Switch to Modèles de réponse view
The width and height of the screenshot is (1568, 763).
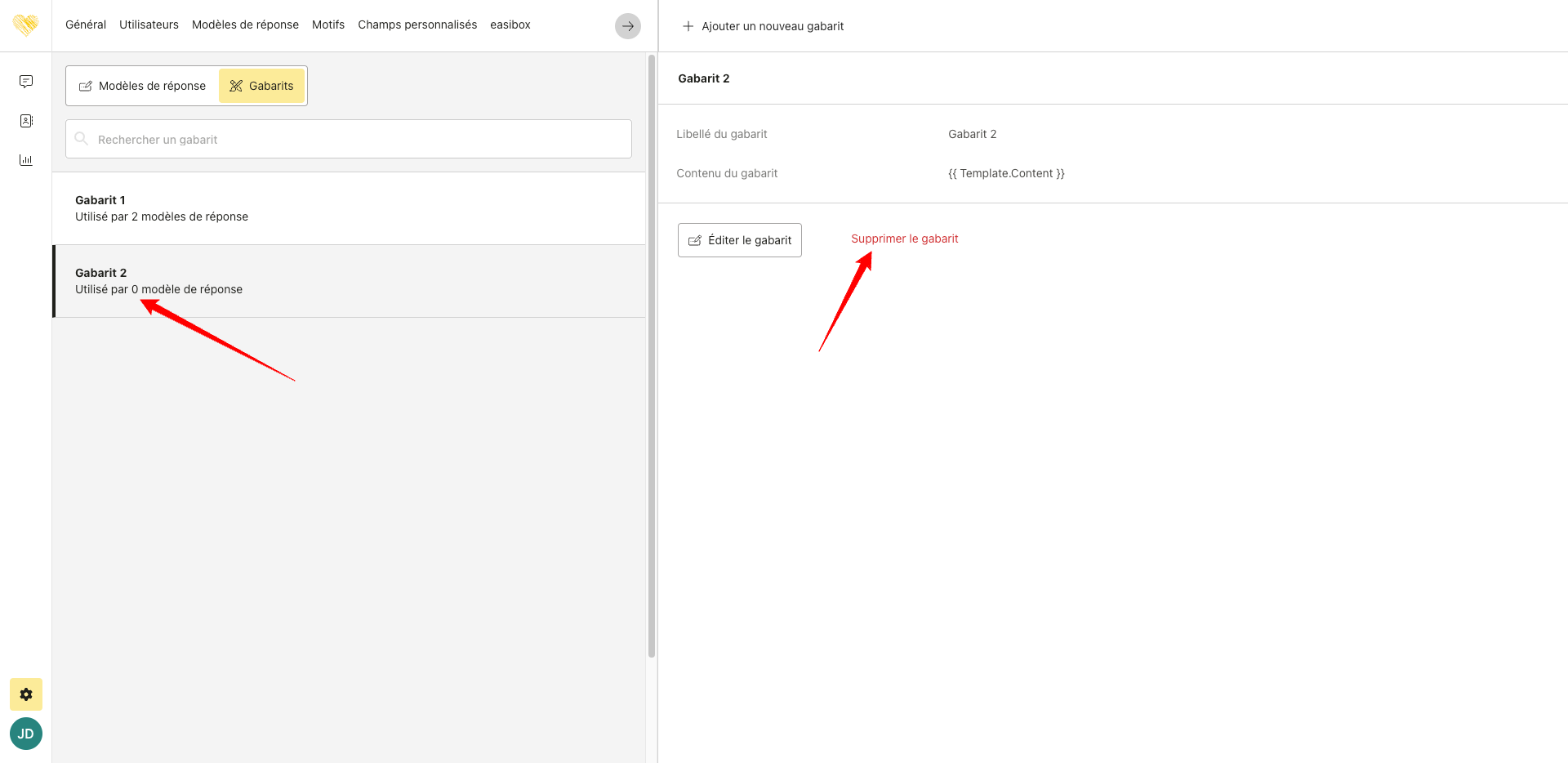tap(143, 86)
